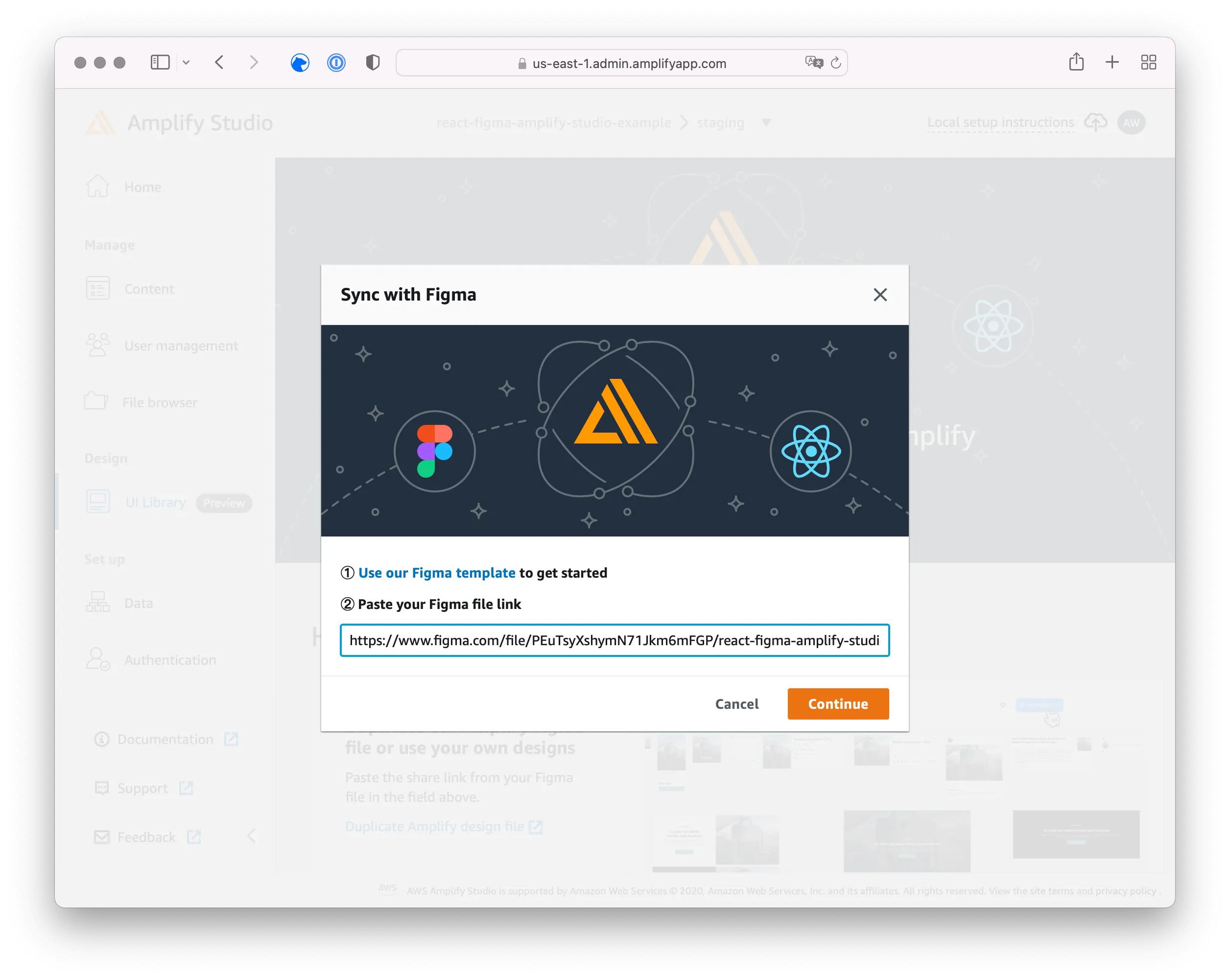Select the Figma file link input field
This screenshot has height=980, width=1230.
pyautogui.click(x=615, y=640)
